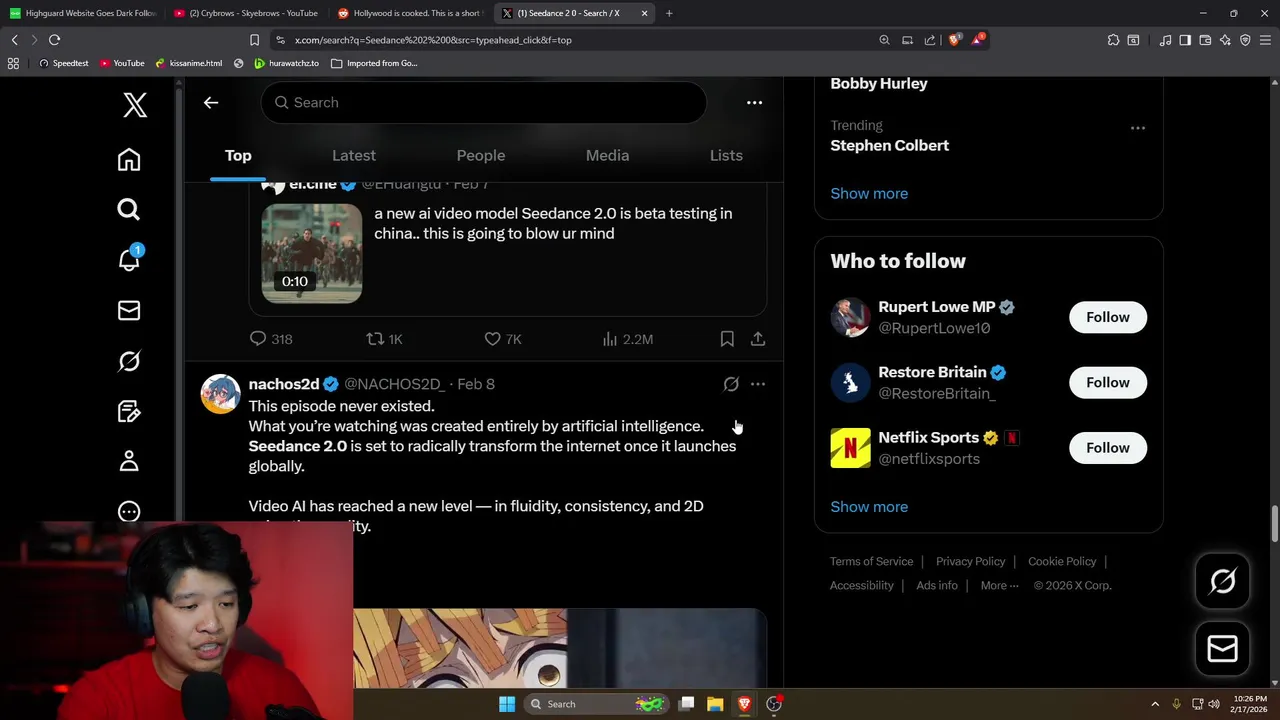Open OBS Studio taskbar icon
The height and width of the screenshot is (720, 1280).
774,704
